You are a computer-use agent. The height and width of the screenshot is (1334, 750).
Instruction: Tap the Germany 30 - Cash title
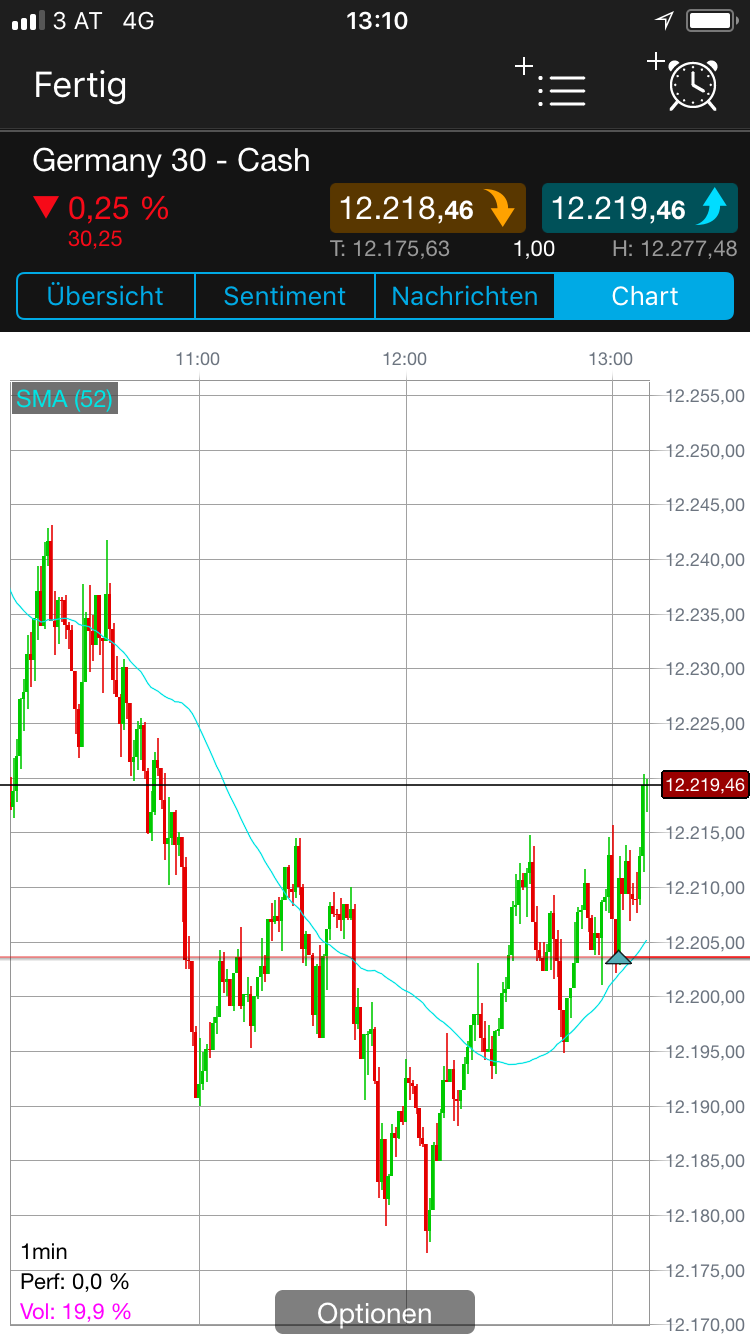click(171, 160)
